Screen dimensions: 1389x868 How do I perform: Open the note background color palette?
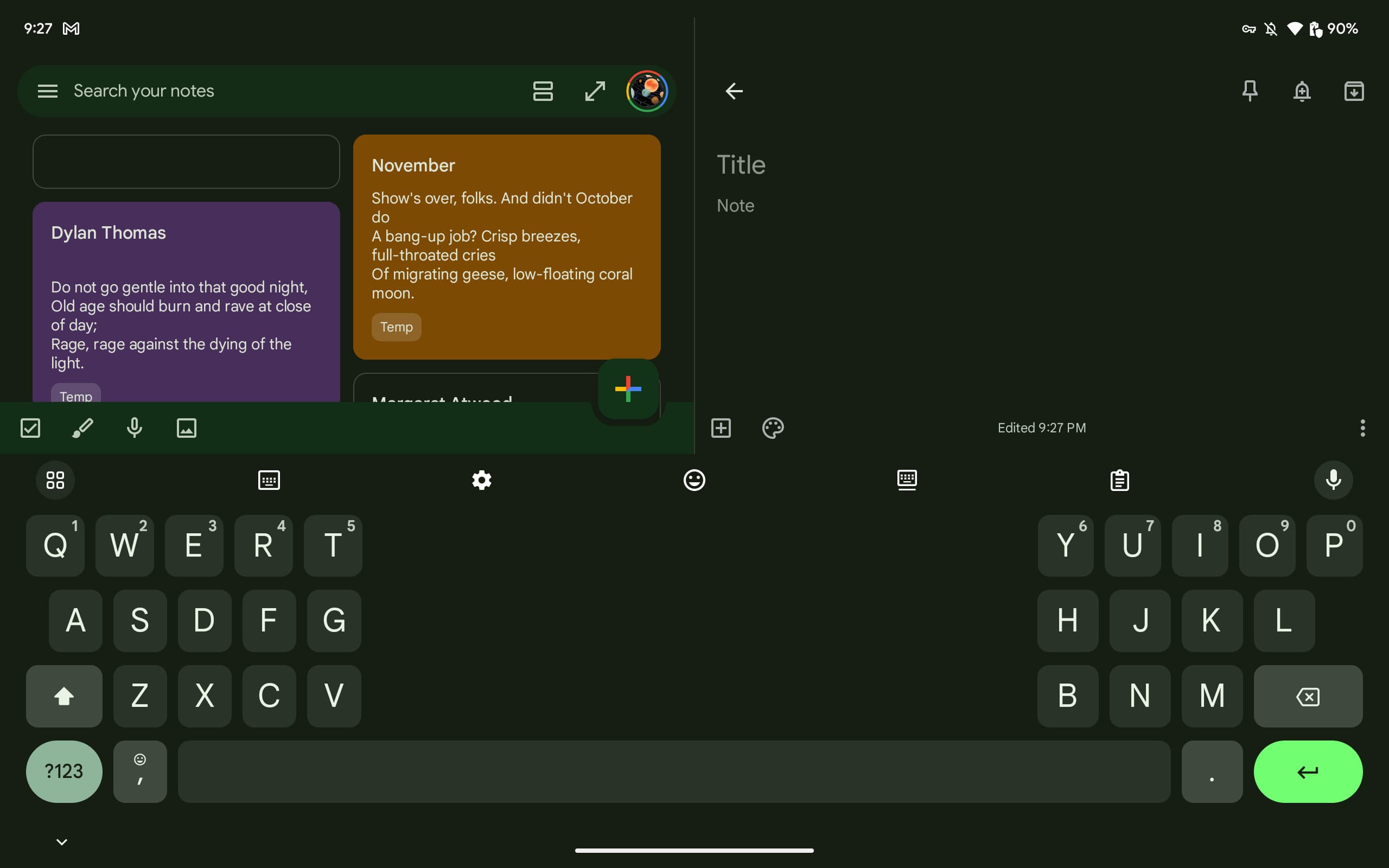[773, 427]
